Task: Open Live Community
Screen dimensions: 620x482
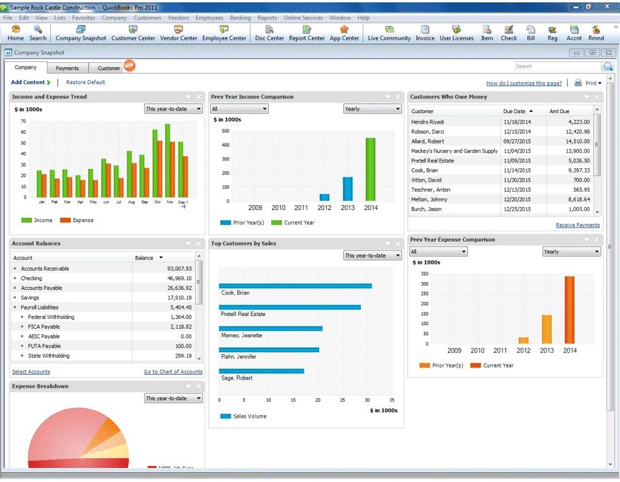Action: (389, 33)
